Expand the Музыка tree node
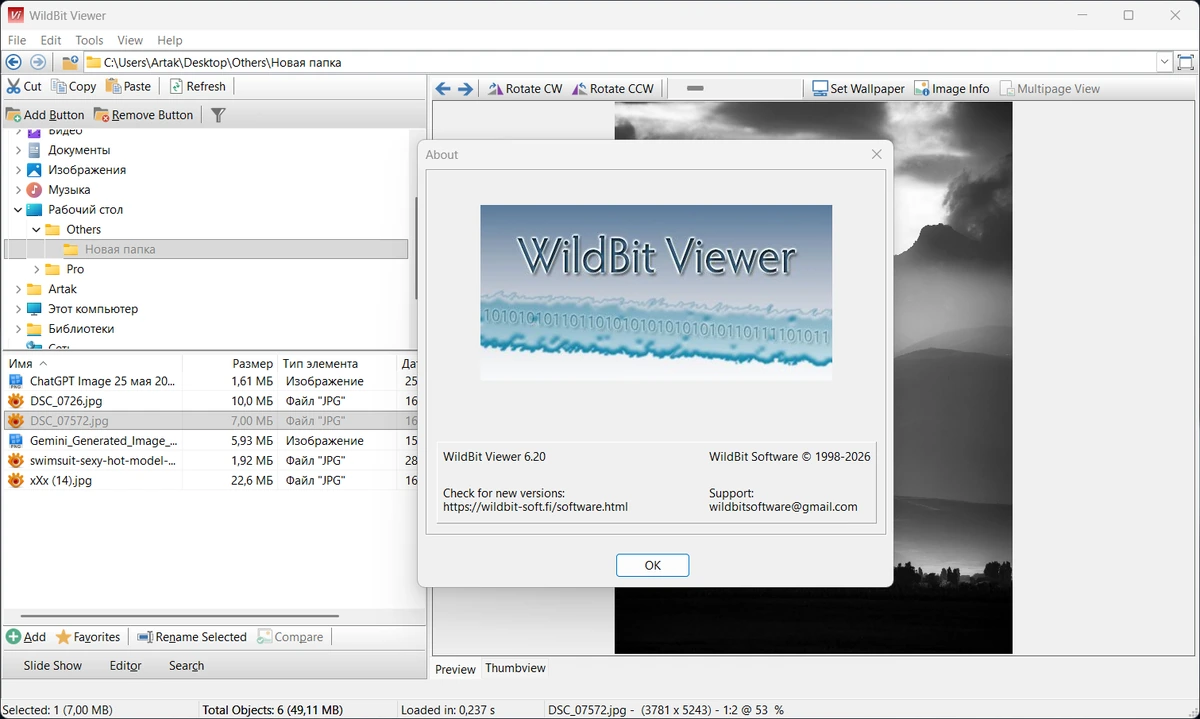The width and height of the screenshot is (1200, 719). coord(18,190)
